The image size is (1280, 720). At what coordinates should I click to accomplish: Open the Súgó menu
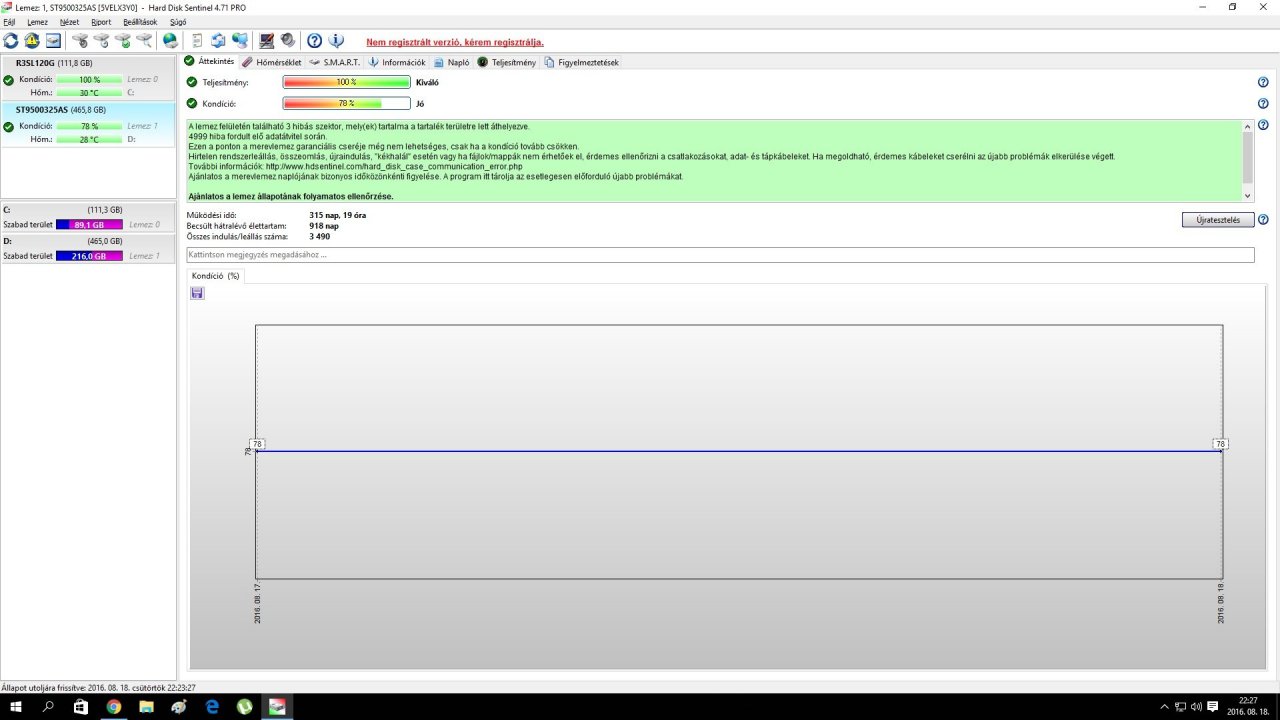coord(178,22)
